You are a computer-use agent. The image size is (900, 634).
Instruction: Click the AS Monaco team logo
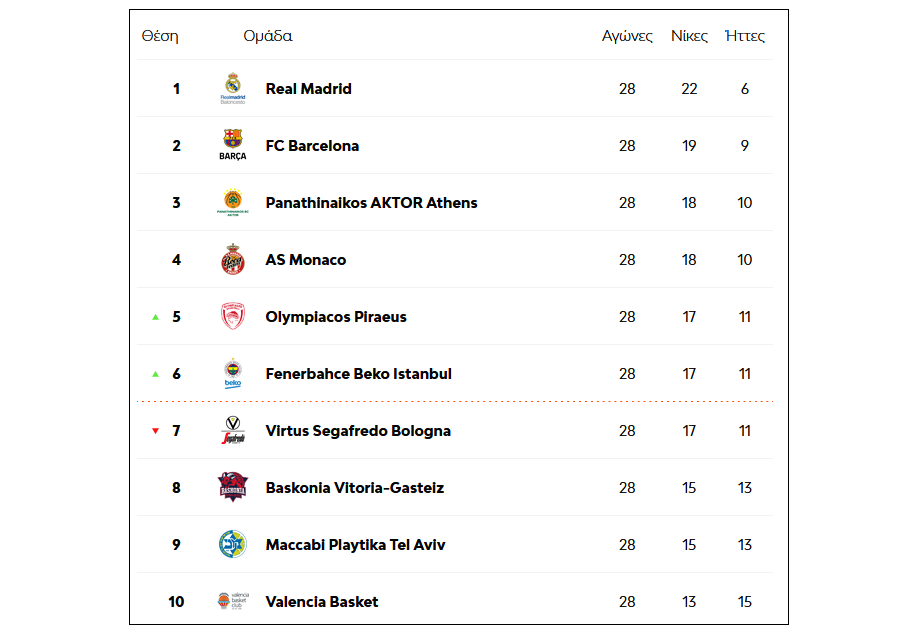point(232,260)
